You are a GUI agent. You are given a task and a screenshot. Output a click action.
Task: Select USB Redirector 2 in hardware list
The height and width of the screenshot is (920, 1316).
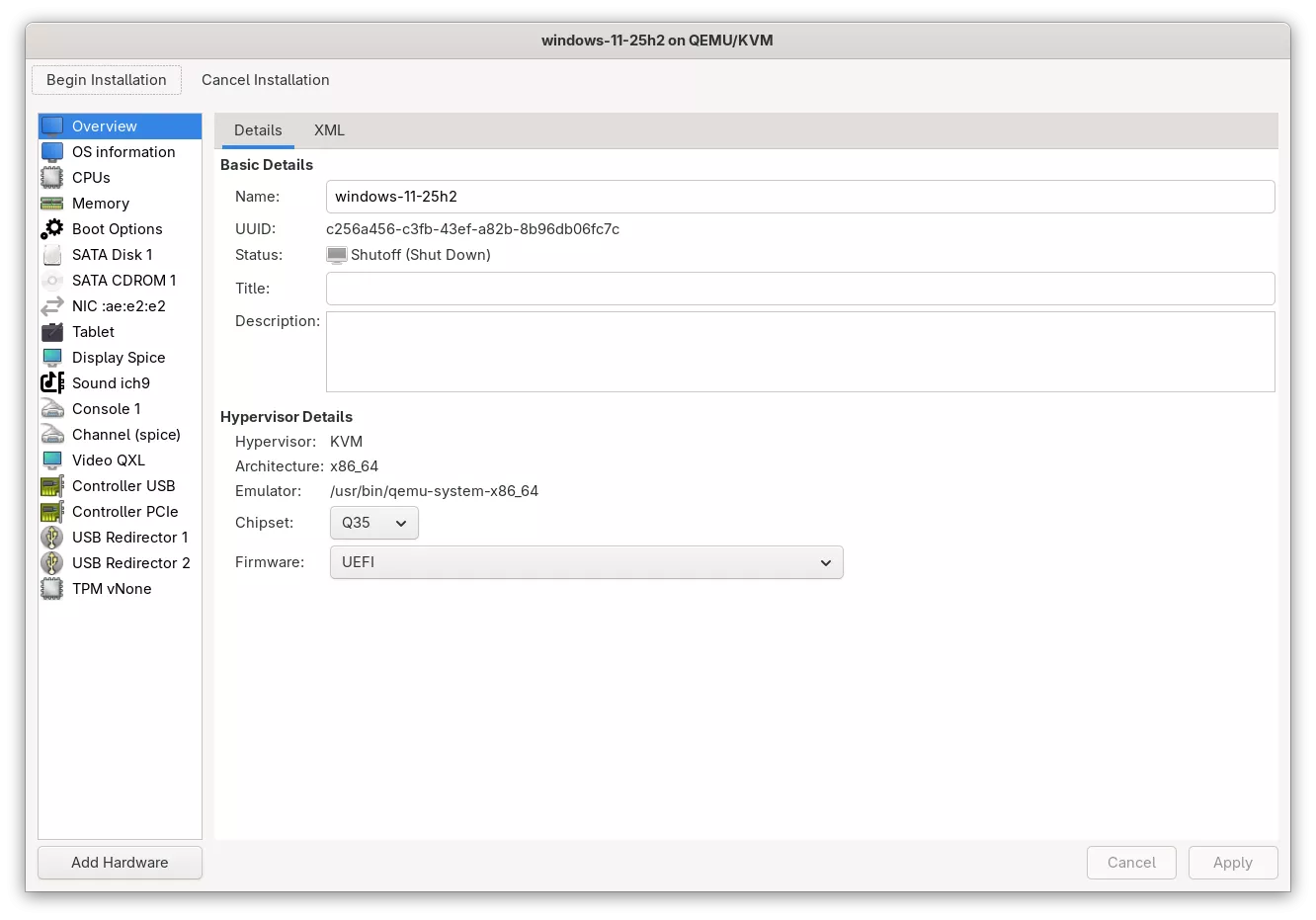[x=130, y=563]
